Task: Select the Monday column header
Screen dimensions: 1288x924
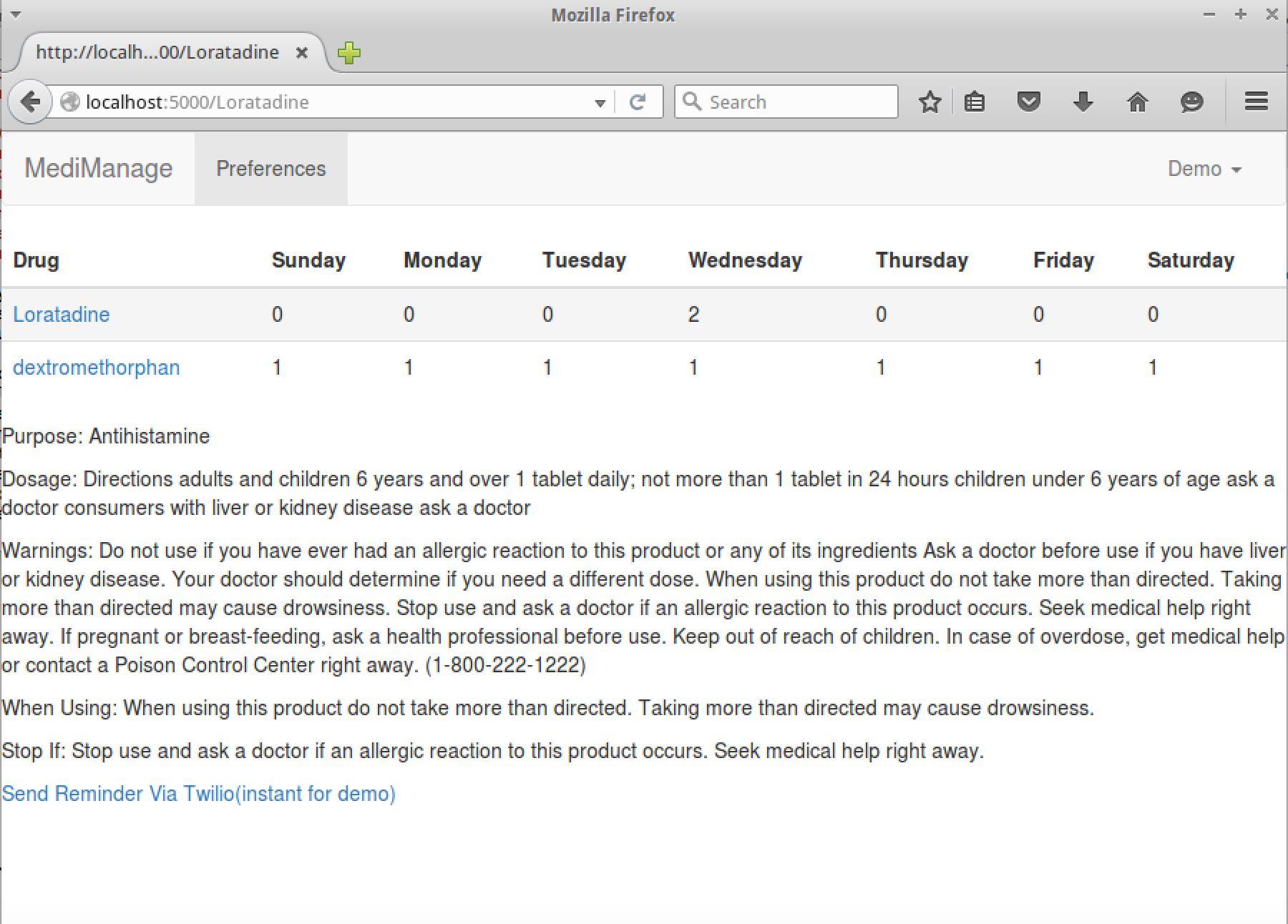Action: pyautogui.click(x=442, y=260)
